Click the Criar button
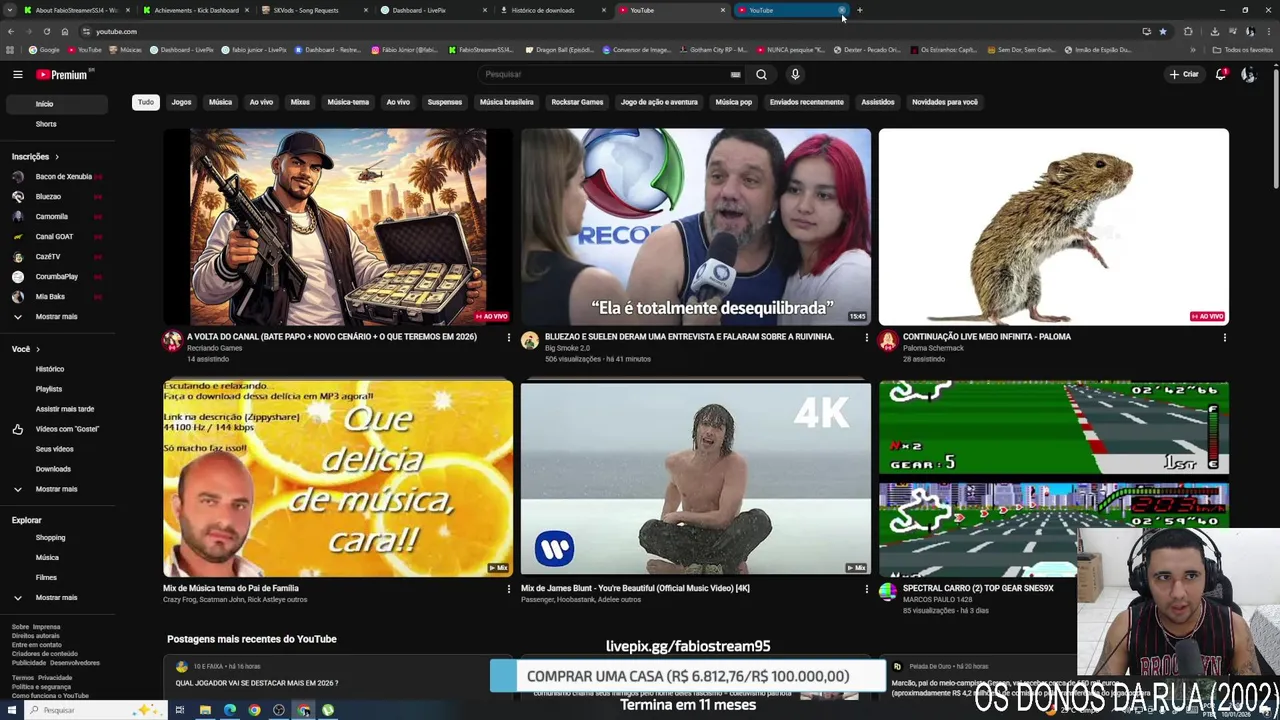This screenshot has width=1280, height=720. 1184,74
